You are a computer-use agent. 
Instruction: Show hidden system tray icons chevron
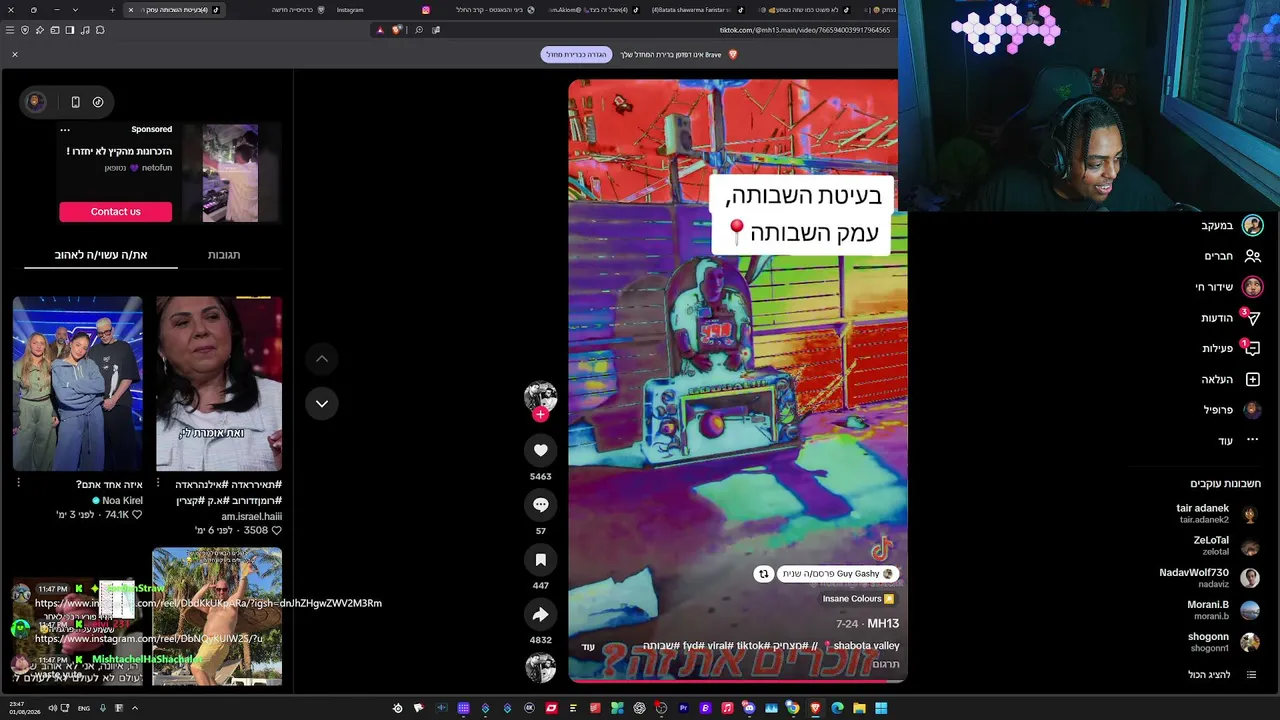point(134,708)
